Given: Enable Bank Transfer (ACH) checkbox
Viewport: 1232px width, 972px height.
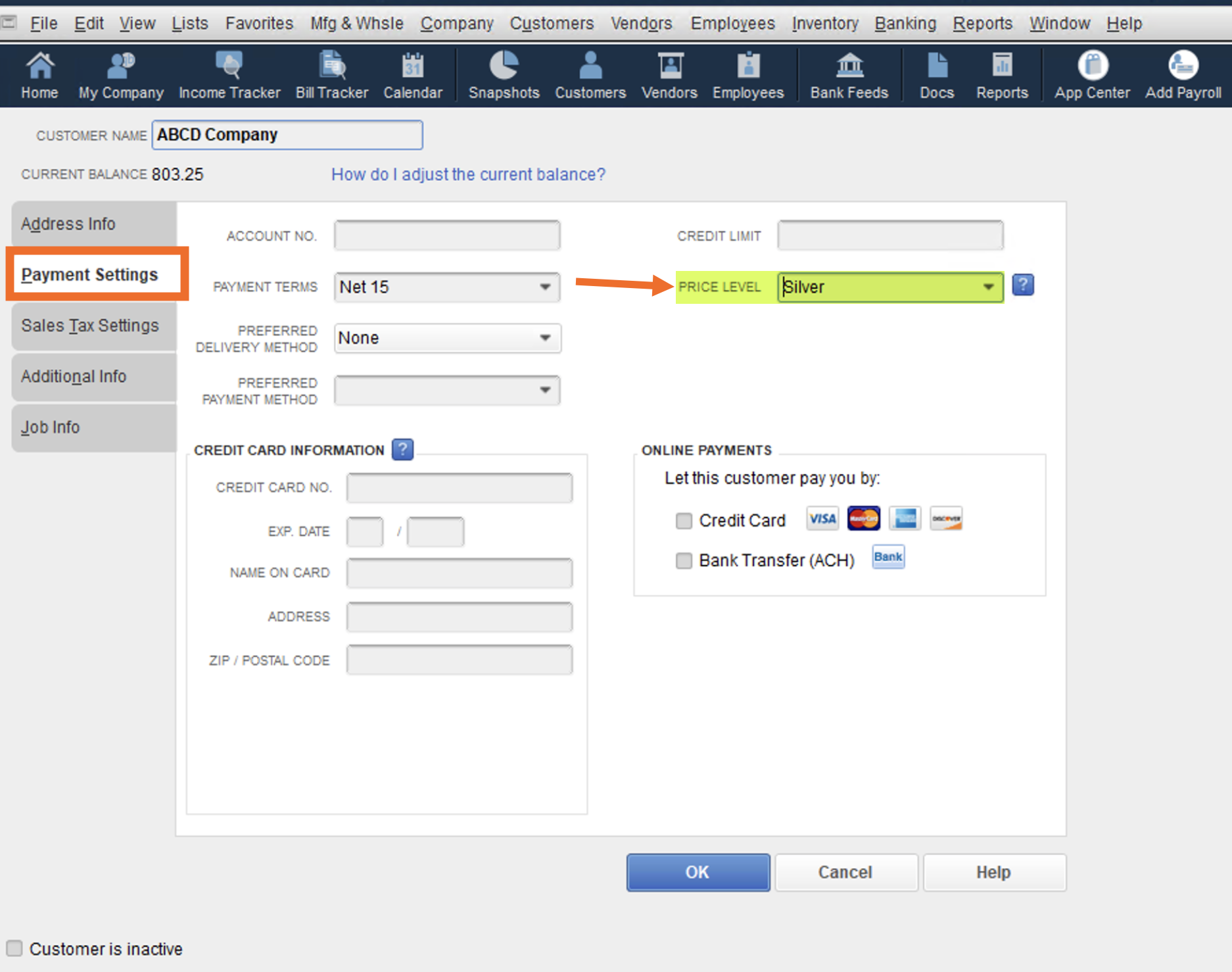Looking at the screenshot, I should pyautogui.click(x=684, y=560).
